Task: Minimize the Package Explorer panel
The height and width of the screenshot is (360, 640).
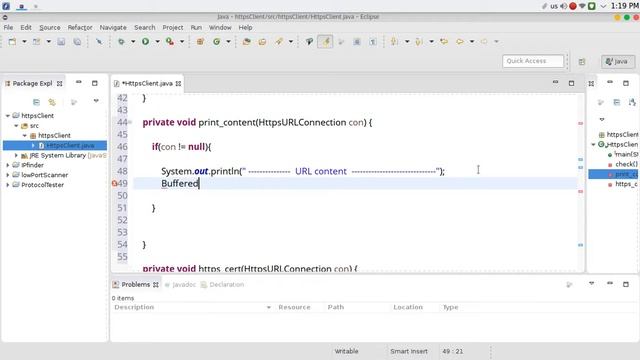Action: pyautogui.click(x=78, y=82)
